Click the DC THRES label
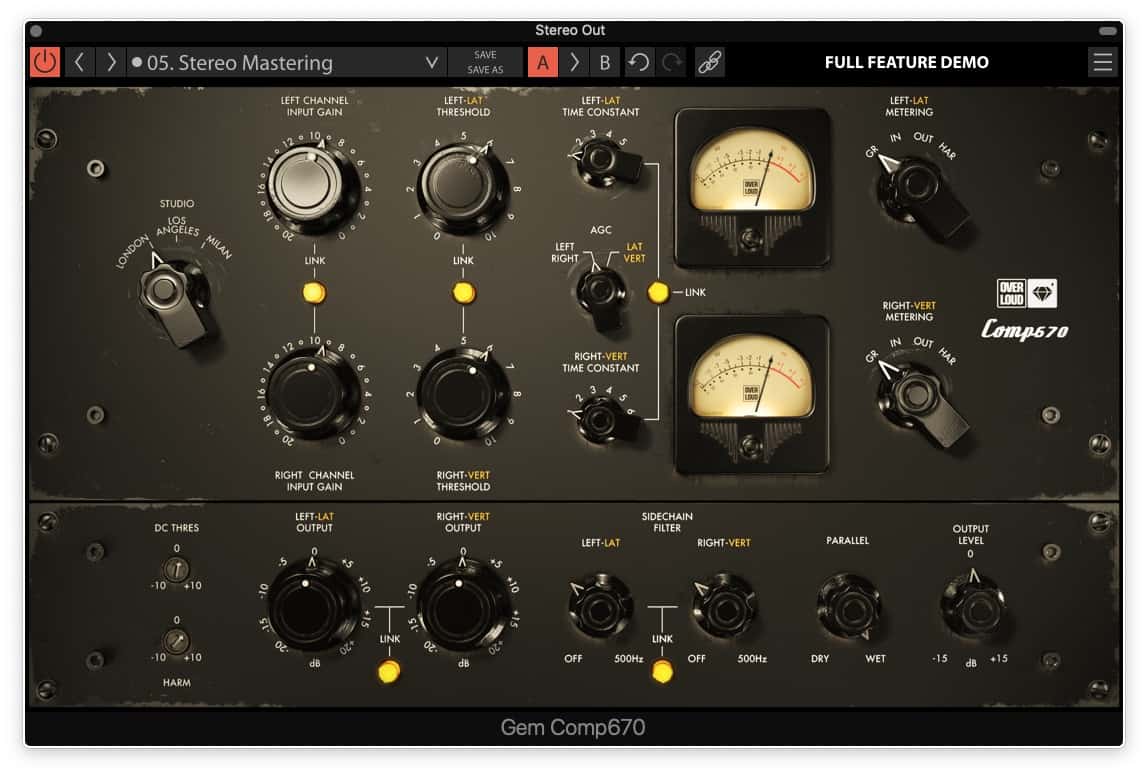Viewport: 1148px width, 775px height. tap(176, 528)
